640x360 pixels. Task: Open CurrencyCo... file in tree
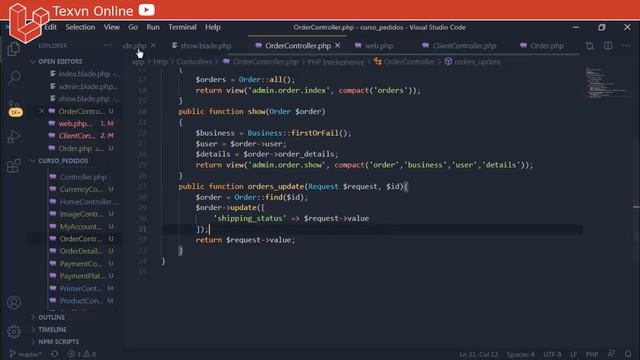point(80,189)
